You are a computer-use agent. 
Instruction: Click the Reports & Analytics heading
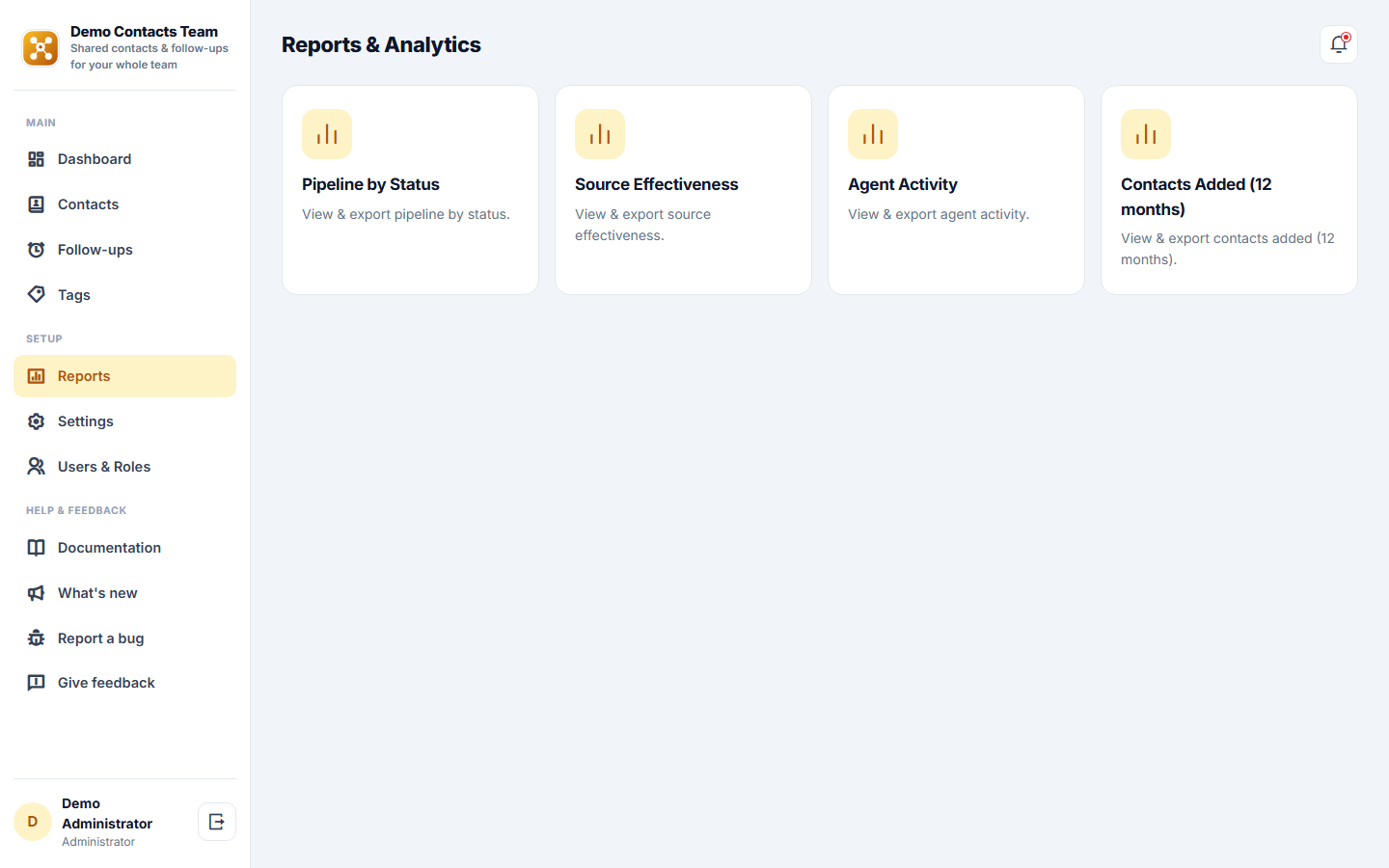tap(381, 44)
